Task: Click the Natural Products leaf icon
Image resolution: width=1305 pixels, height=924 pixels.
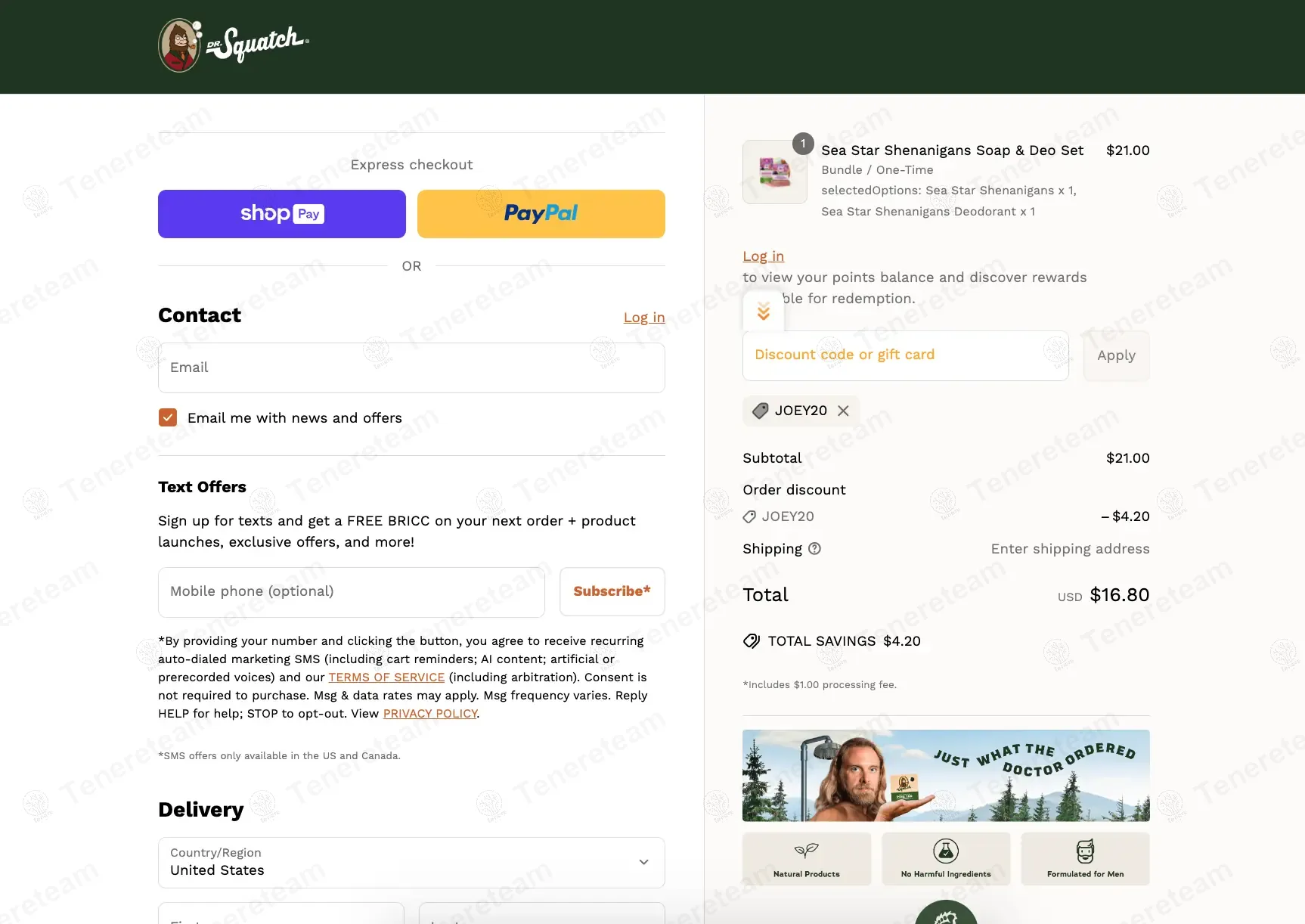Action: [x=807, y=851]
